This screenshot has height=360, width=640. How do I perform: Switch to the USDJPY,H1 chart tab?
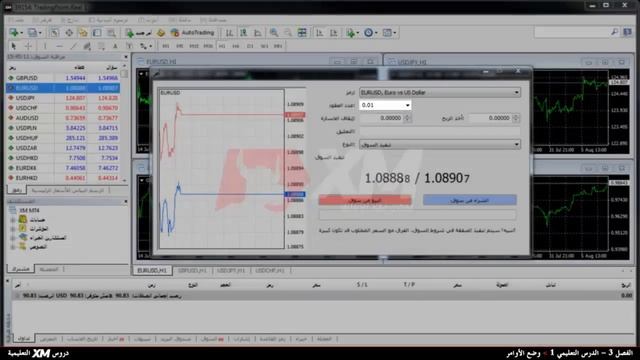click(231, 271)
